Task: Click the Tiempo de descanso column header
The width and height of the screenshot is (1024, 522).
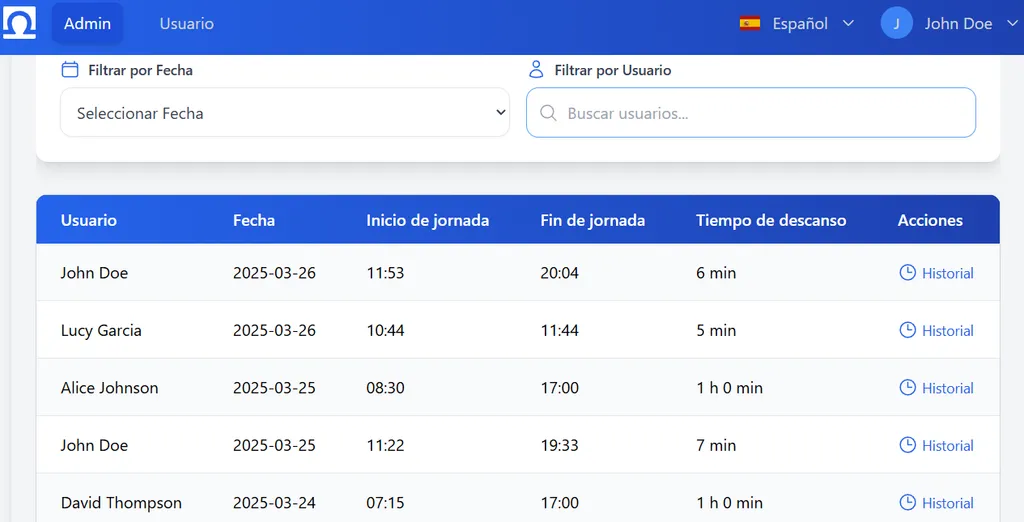Action: point(771,220)
